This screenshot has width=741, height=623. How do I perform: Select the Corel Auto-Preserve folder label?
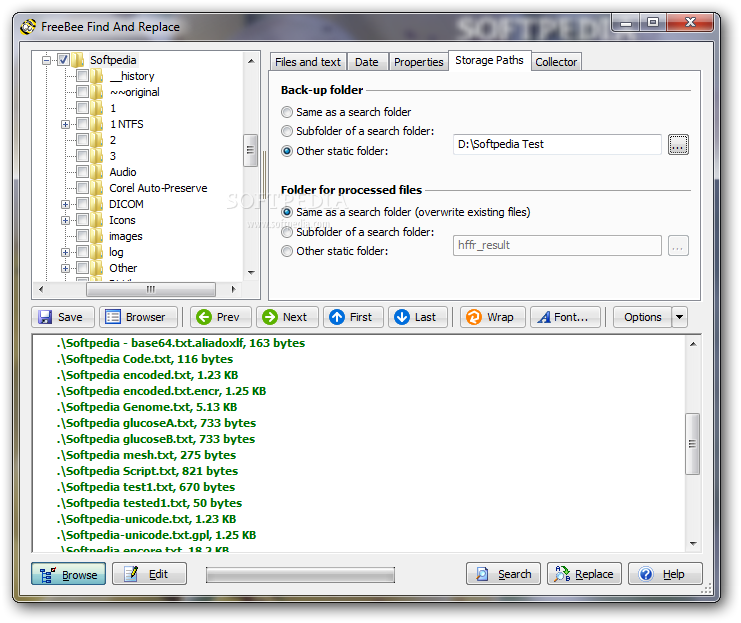click(x=158, y=188)
